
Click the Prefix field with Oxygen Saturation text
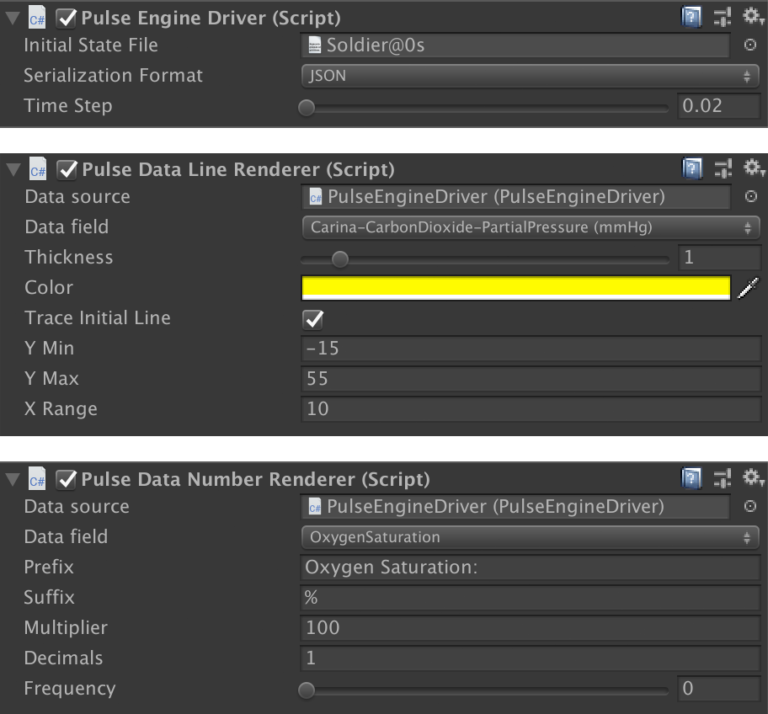point(530,568)
